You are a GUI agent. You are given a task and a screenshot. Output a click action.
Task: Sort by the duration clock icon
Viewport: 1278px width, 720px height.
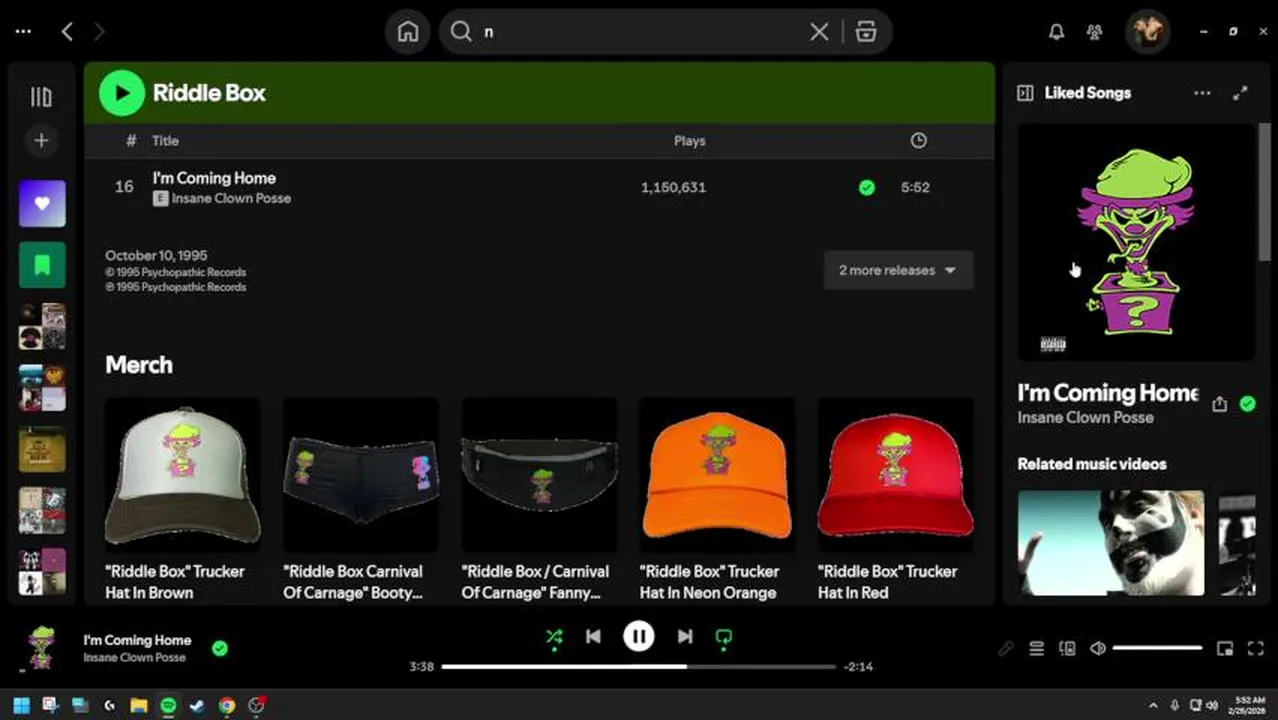coord(918,141)
